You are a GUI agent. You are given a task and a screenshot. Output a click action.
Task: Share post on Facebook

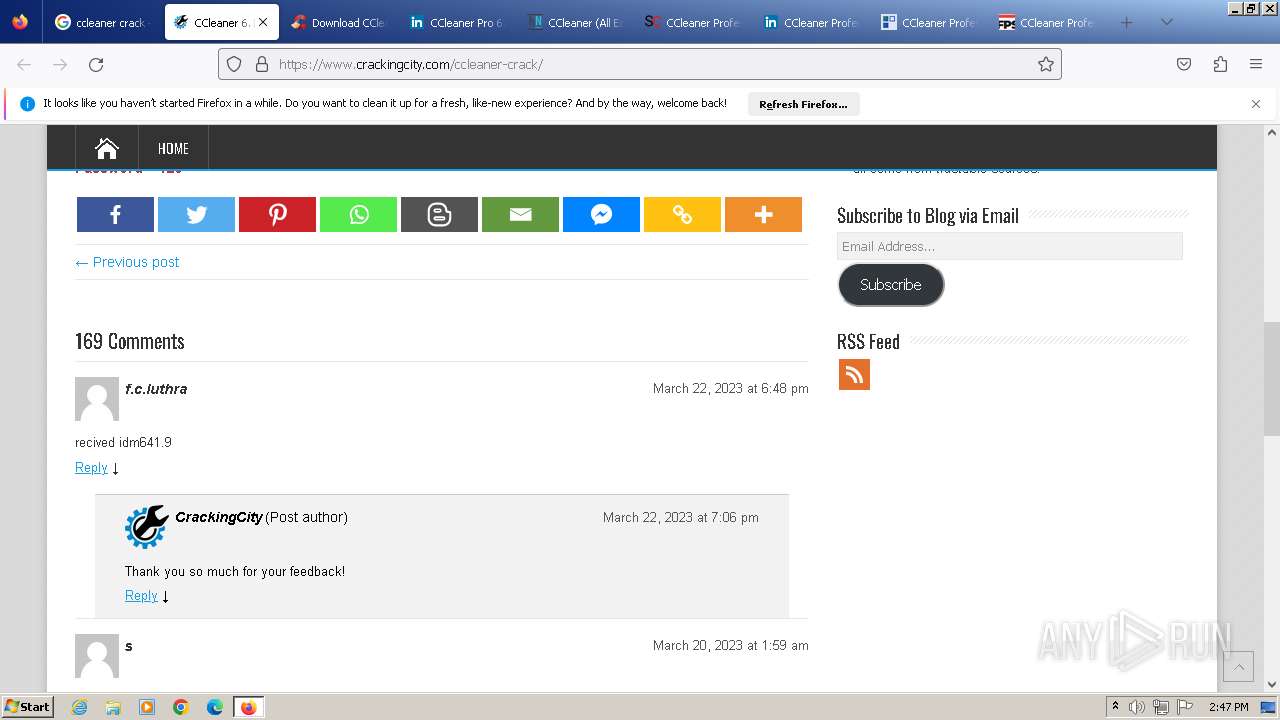115,214
